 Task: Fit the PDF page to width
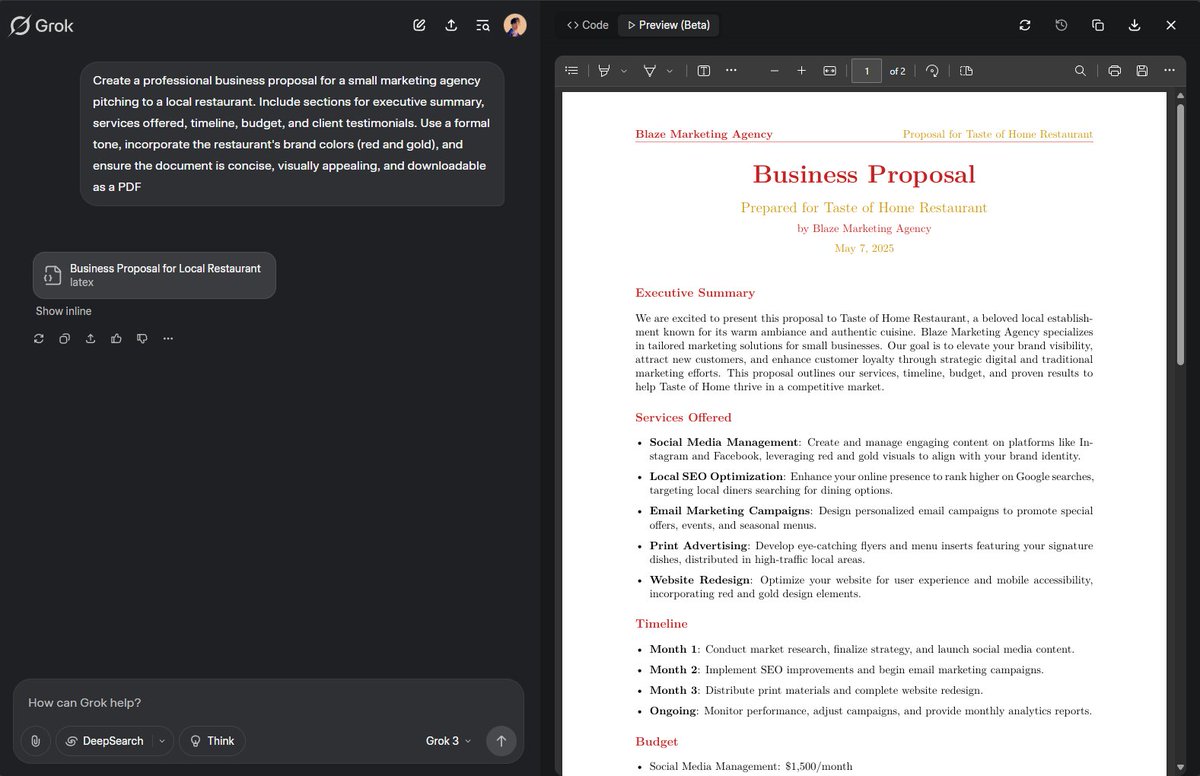tap(829, 70)
